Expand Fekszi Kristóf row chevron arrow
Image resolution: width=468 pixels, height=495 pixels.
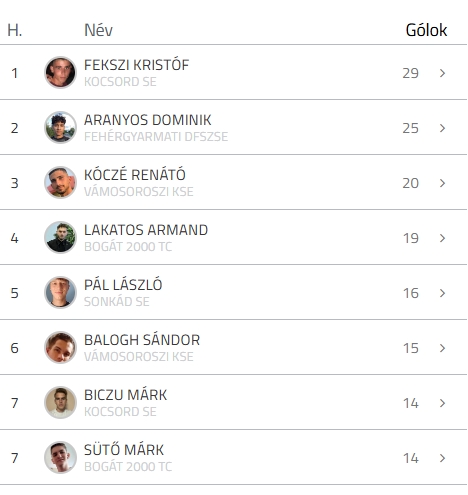click(442, 73)
